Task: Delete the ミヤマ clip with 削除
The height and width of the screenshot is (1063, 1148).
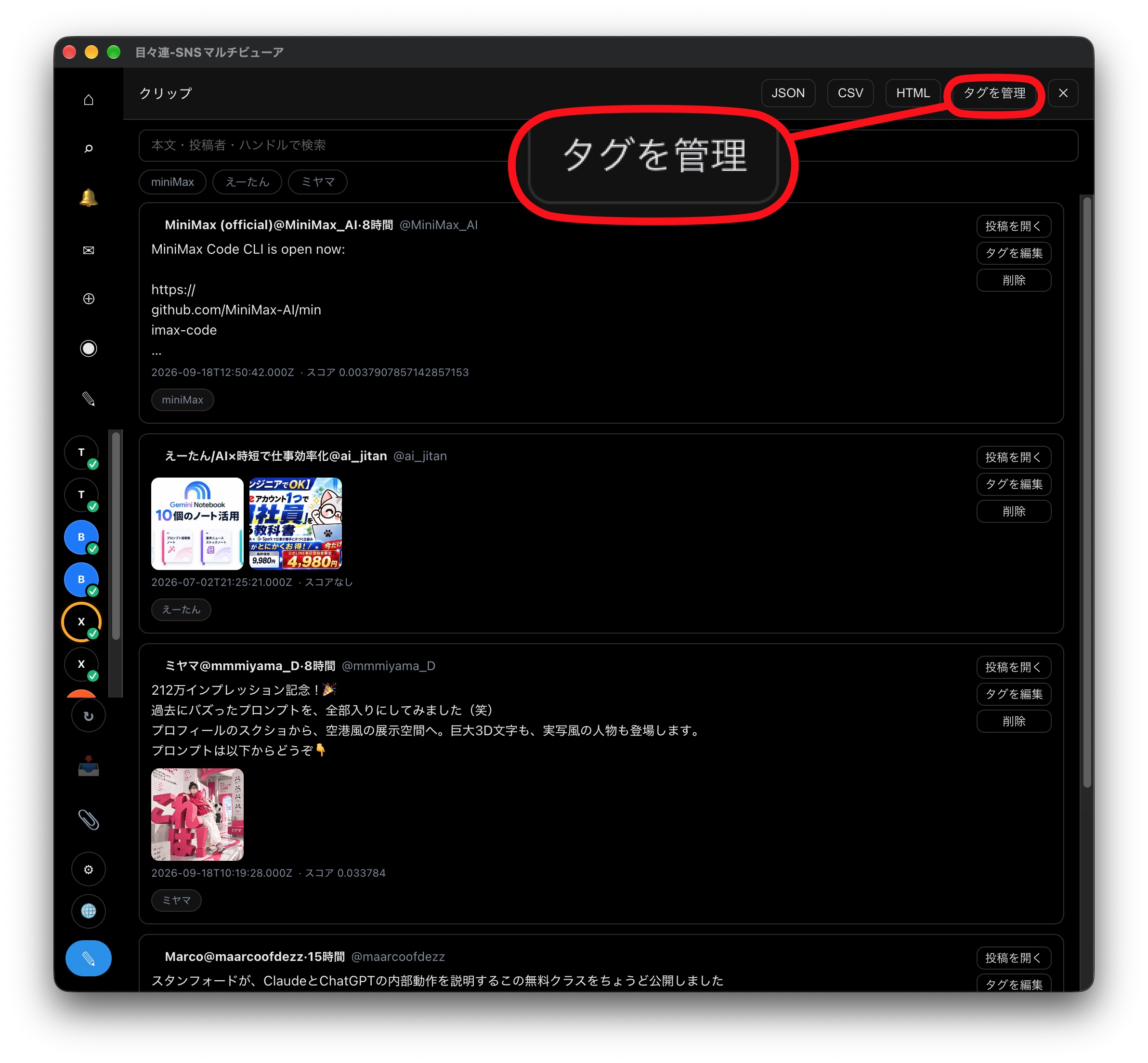Action: (x=1013, y=721)
